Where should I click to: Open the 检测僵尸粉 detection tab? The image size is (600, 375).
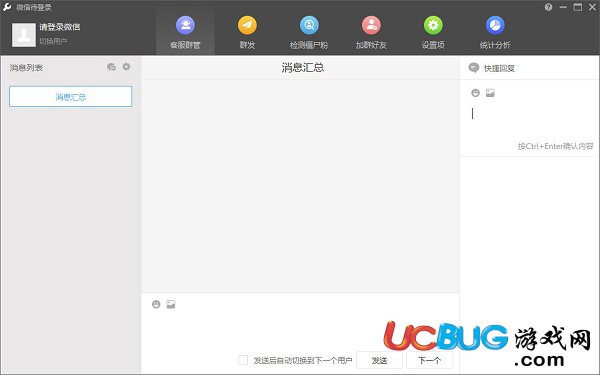(x=309, y=33)
